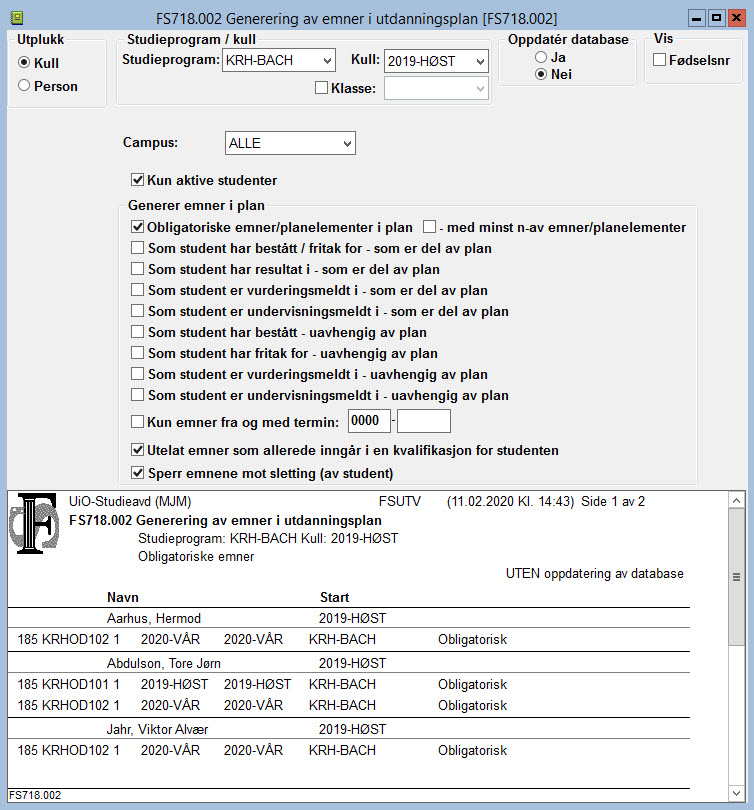754x810 pixels.
Task: Select student name Abdulson, Tore Jørn
Action: pyautogui.click(x=164, y=663)
